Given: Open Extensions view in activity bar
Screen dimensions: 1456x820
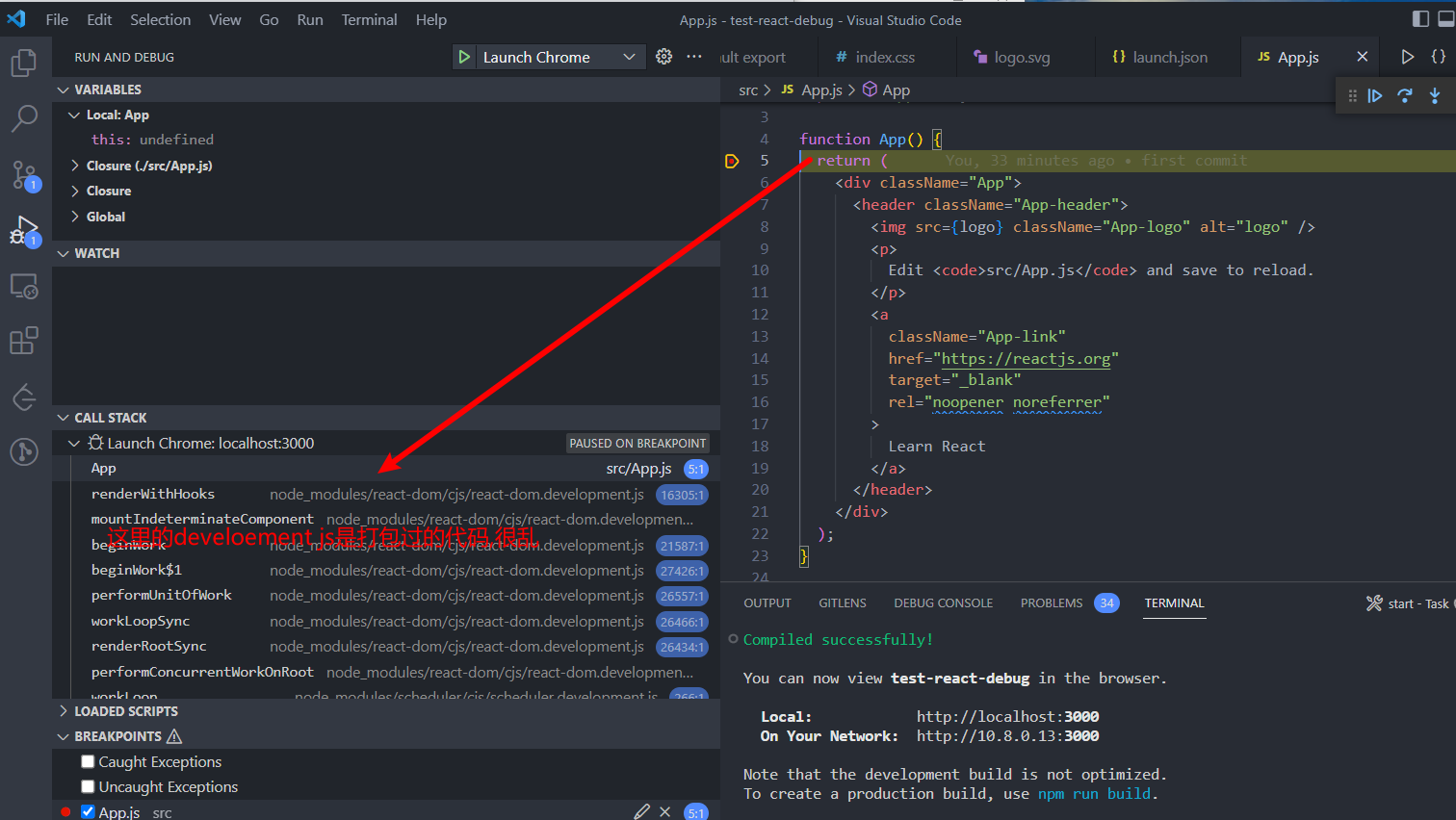Looking at the screenshot, I should click(24, 341).
